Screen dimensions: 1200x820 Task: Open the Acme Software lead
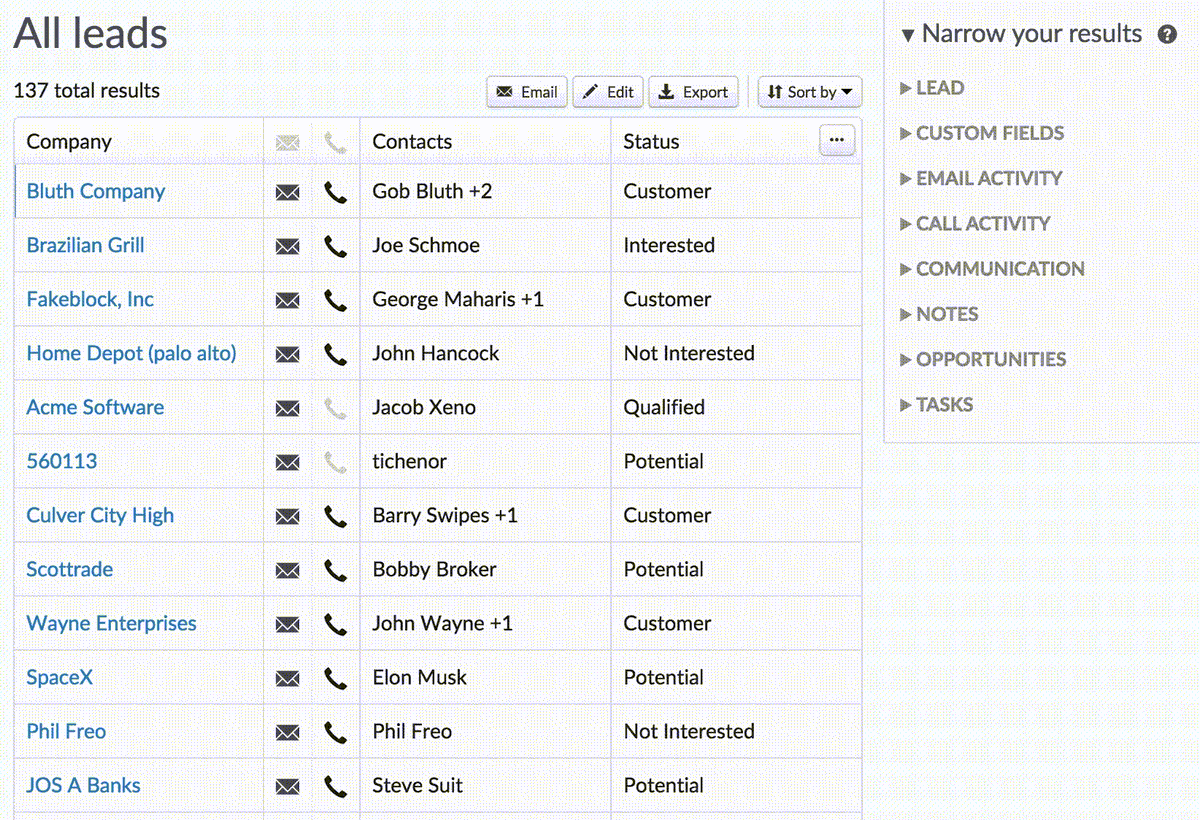tap(95, 407)
